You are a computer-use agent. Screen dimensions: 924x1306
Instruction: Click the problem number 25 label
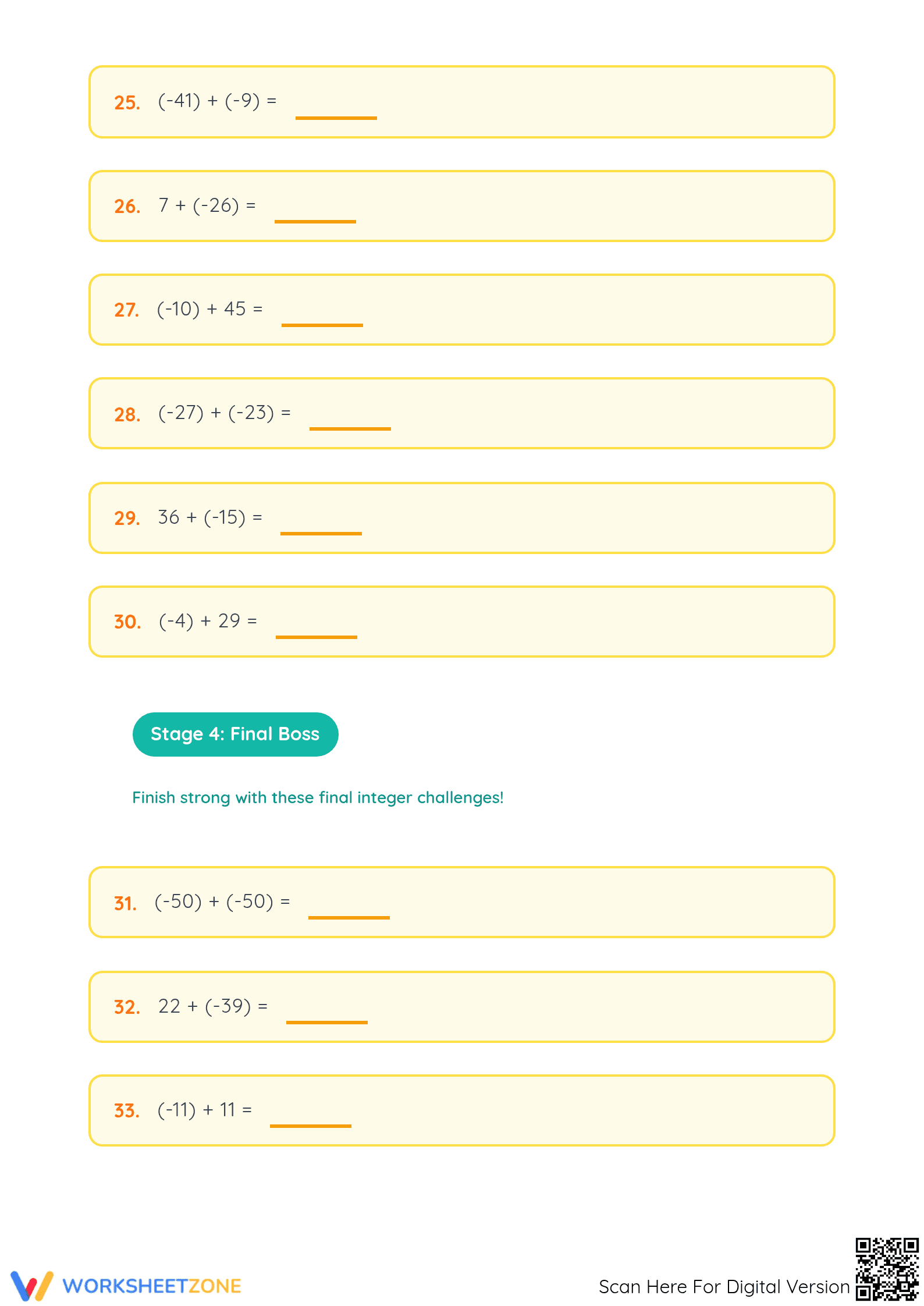tap(127, 102)
